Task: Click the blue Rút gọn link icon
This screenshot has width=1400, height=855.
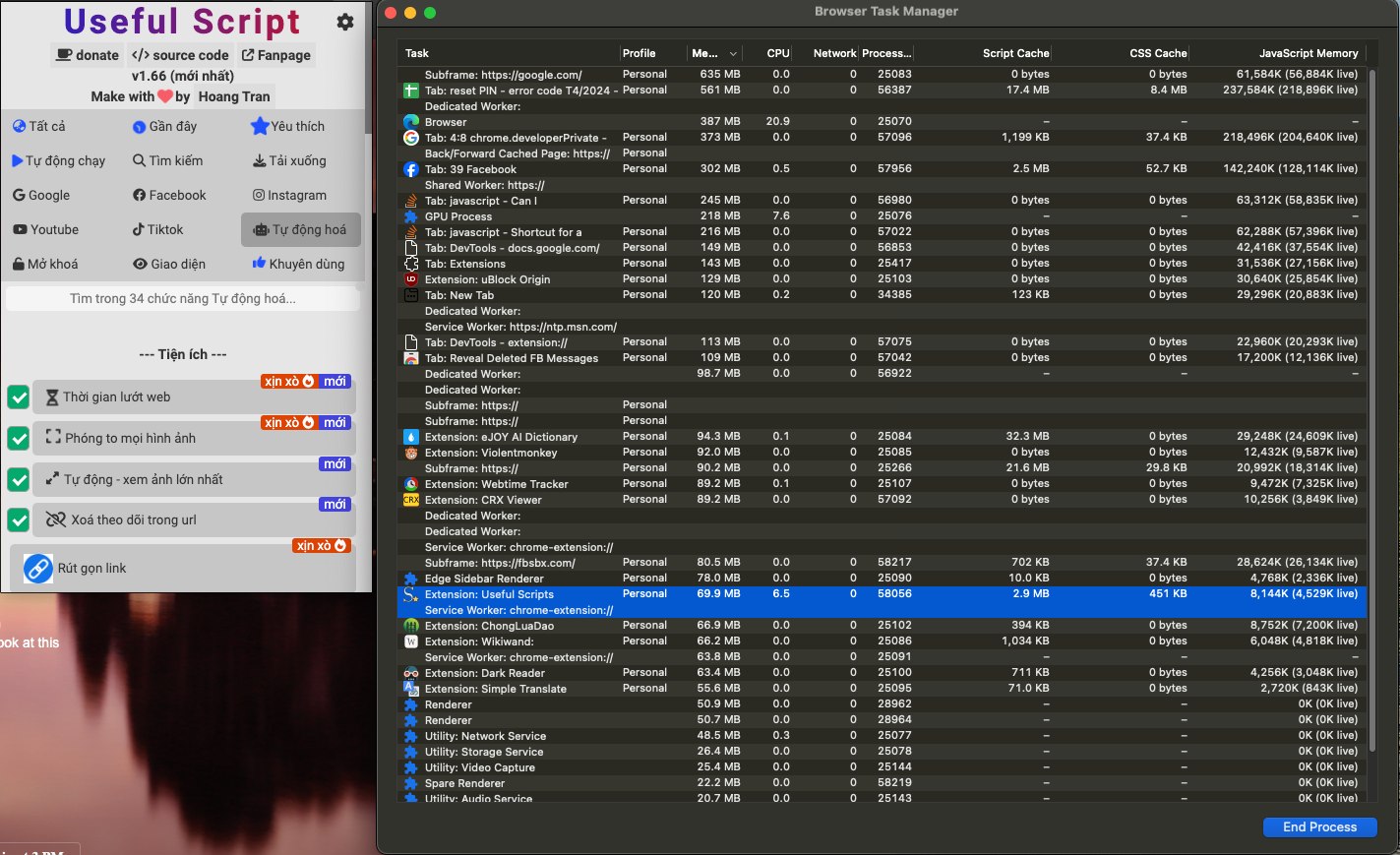Action: click(x=37, y=568)
